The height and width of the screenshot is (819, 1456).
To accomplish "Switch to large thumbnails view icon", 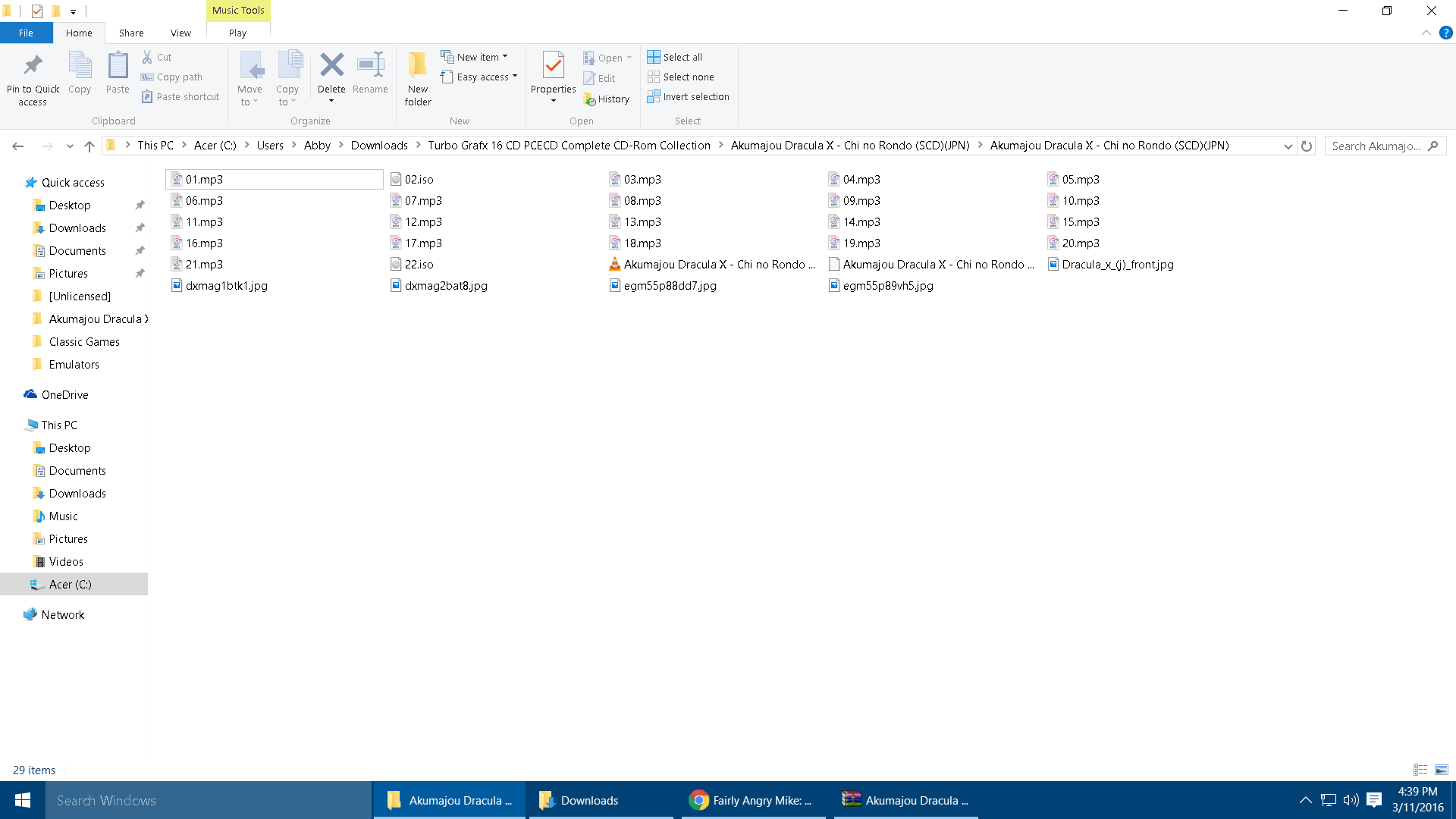I will pos(1442,770).
